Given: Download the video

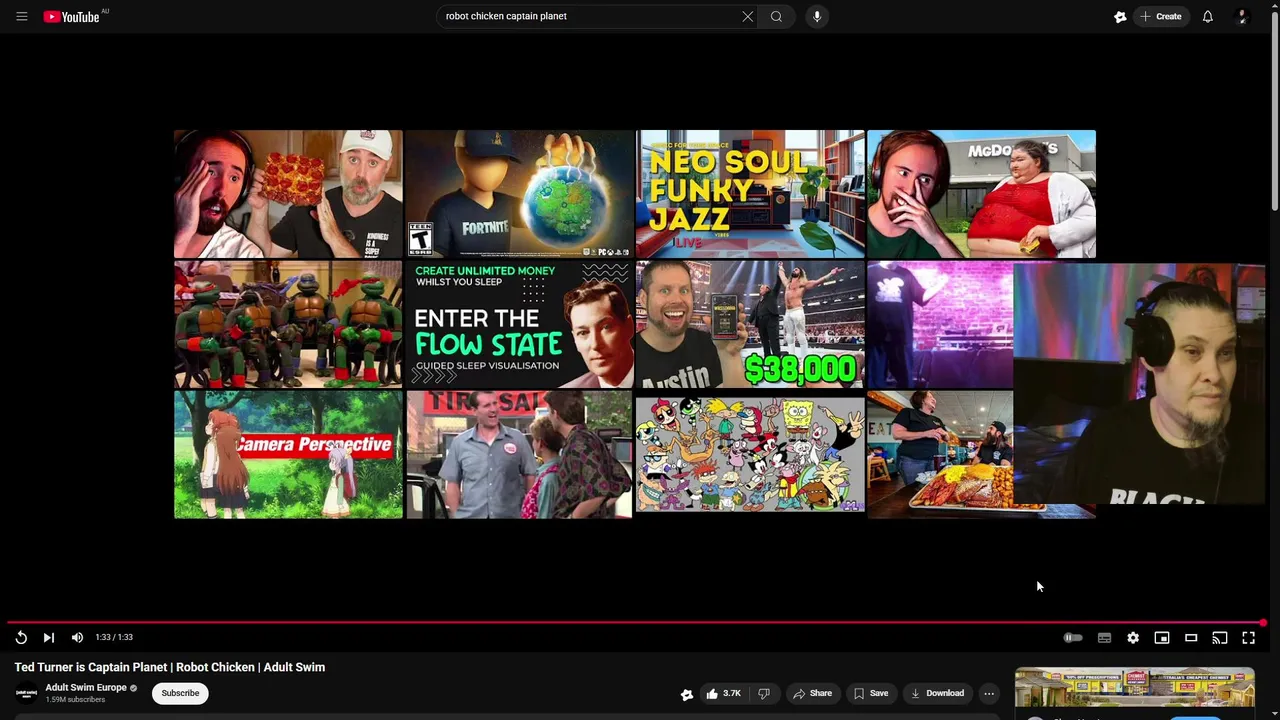Looking at the screenshot, I should (x=937, y=693).
